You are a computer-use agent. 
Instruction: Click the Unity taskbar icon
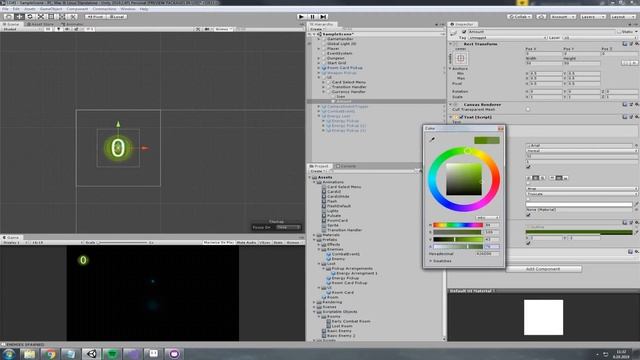coord(91,353)
